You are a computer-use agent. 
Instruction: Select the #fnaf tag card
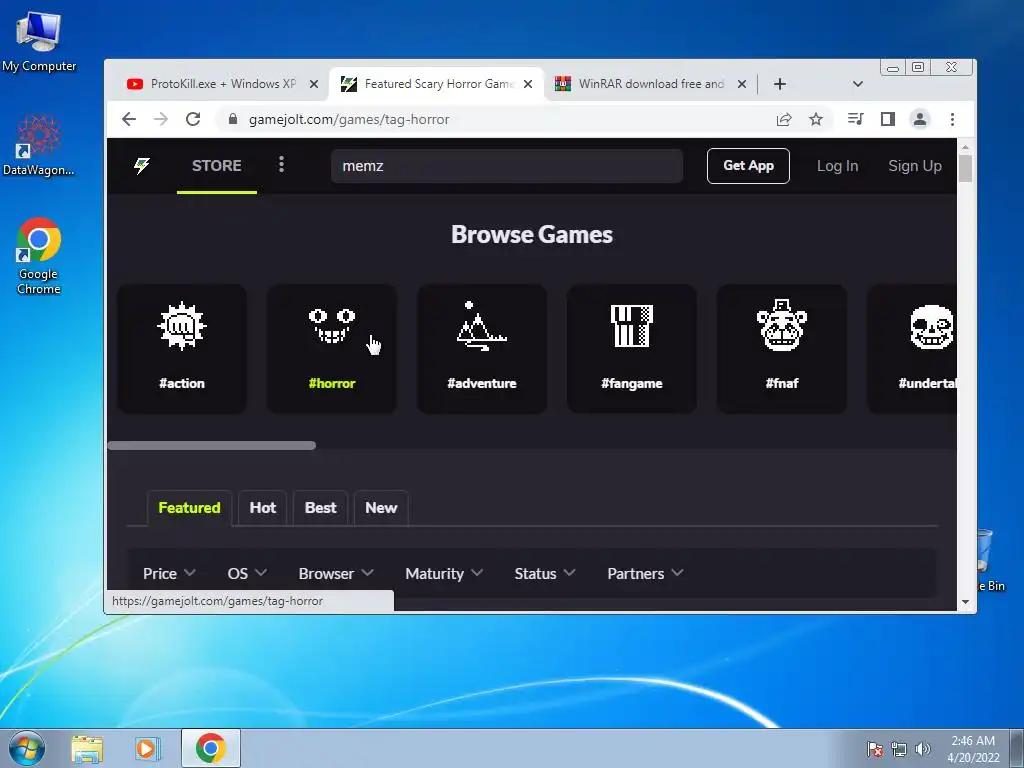pyautogui.click(x=782, y=348)
